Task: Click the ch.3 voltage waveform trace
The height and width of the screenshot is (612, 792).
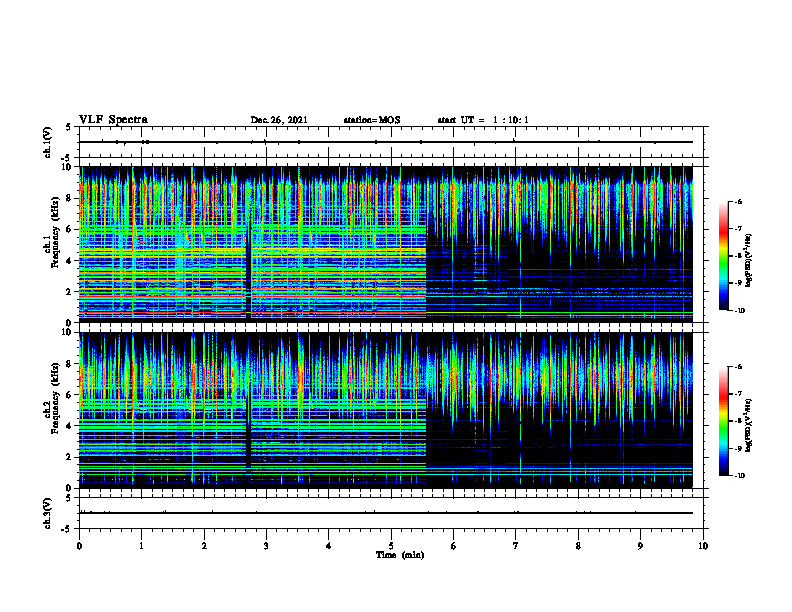Action: tap(386, 513)
